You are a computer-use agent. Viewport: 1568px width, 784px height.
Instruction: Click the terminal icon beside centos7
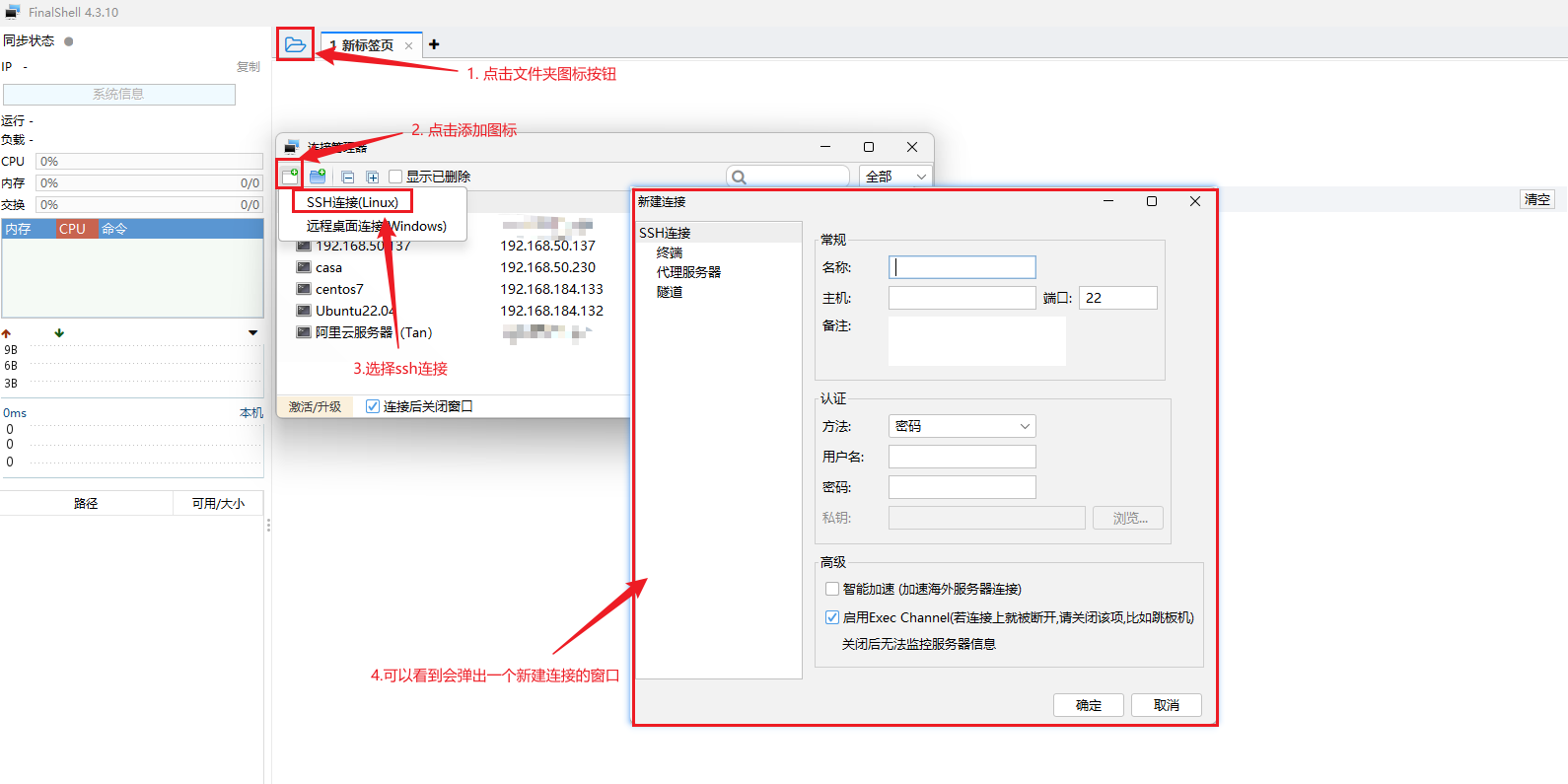304,289
